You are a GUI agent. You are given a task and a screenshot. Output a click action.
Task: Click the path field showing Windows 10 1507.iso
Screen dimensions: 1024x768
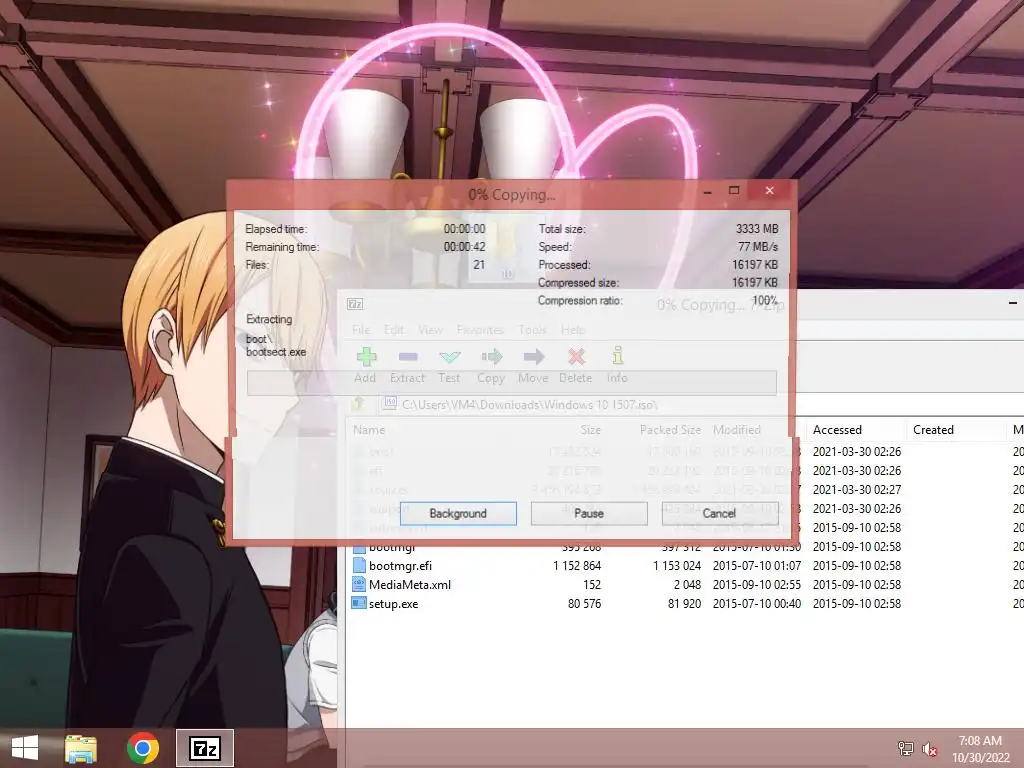pos(700,404)
